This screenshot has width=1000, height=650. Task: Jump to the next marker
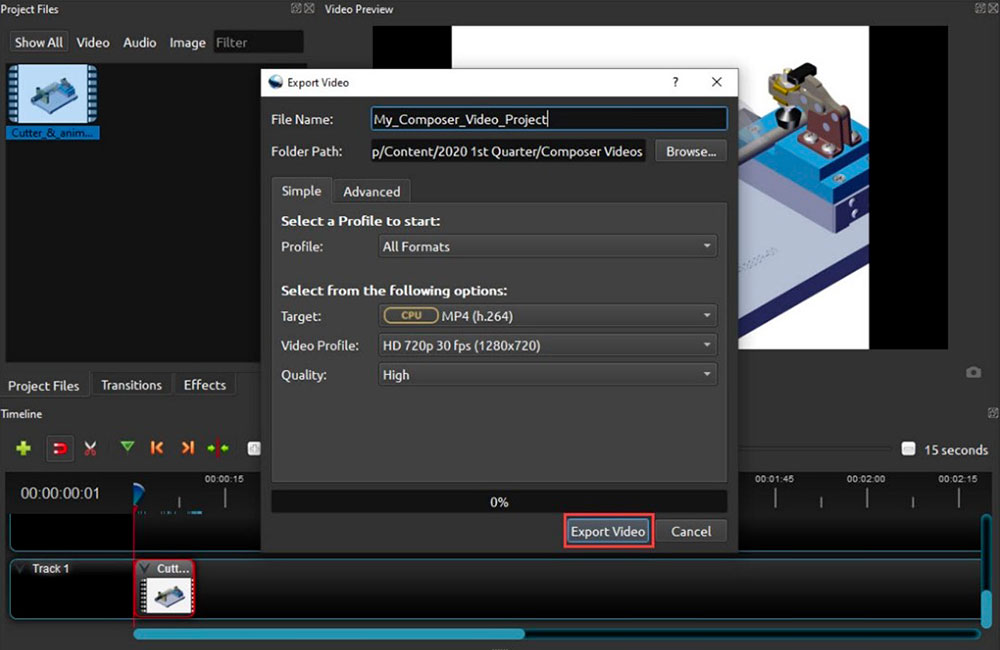[x=186, y=448]
